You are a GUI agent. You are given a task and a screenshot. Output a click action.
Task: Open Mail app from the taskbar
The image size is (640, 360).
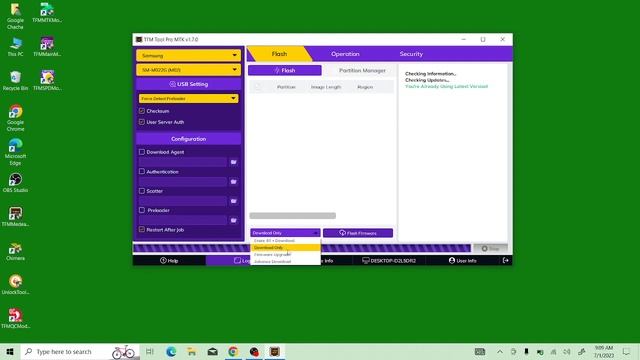click(x=212, y=351)
